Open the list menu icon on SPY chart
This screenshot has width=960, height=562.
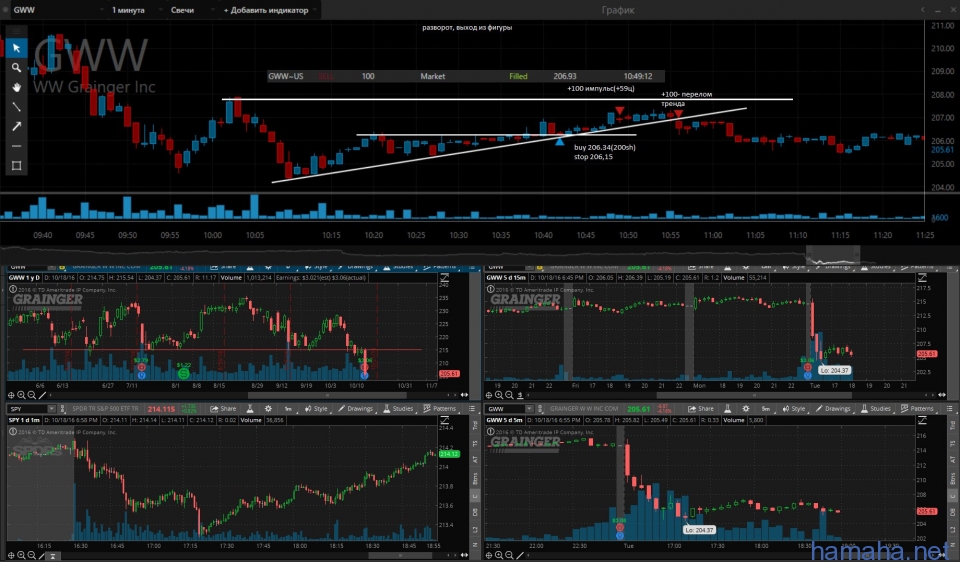[x=472, y=409]
